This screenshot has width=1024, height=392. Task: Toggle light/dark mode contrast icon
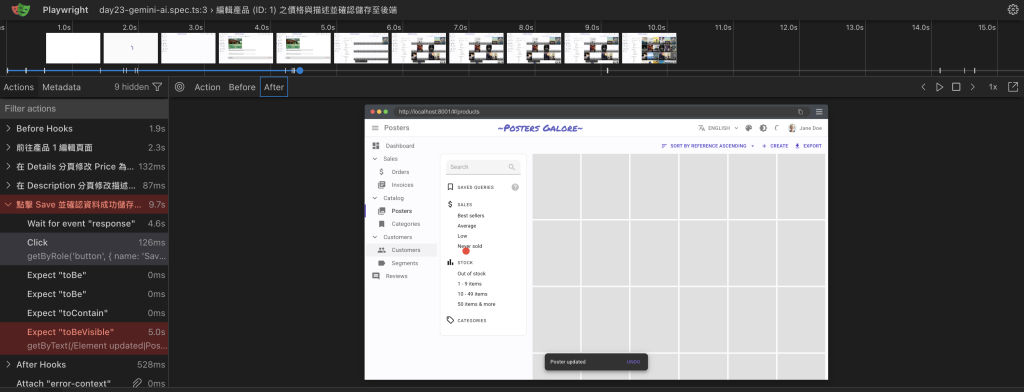coord(763,128)
